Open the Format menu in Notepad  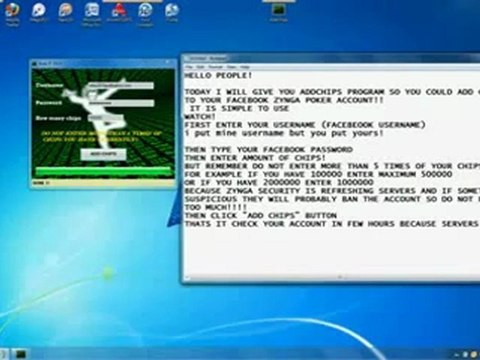[x=215, y=67]
